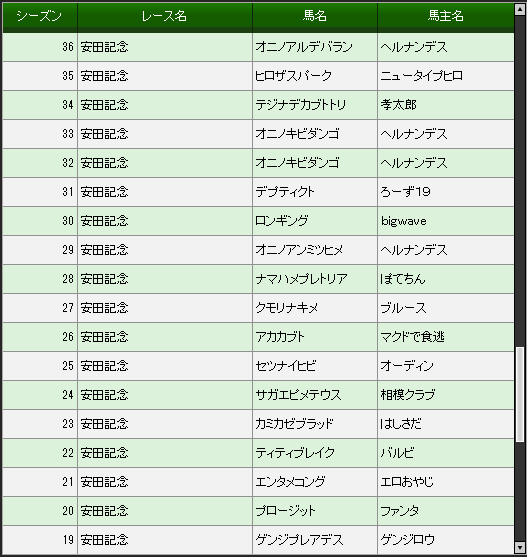527x557 pixels.
Task: Select 安田記念 race name in season 22
Action: tap(104, 453)
